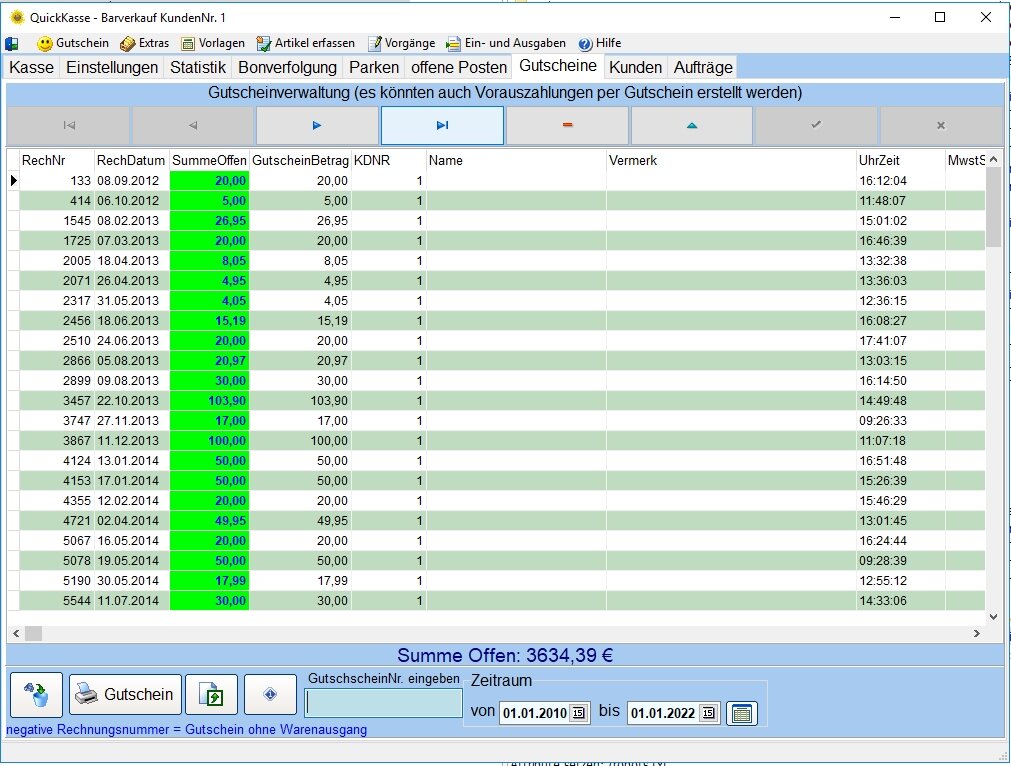Click the RechDatum column header
Viewport: 1011px width, 766px height.
[x=131, y=160]
